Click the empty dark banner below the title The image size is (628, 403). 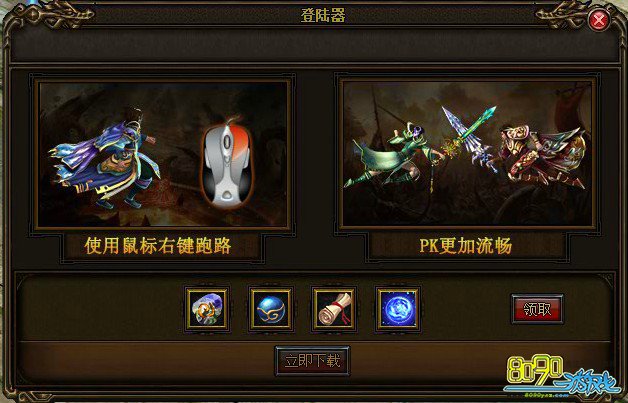tap(314, 46)
